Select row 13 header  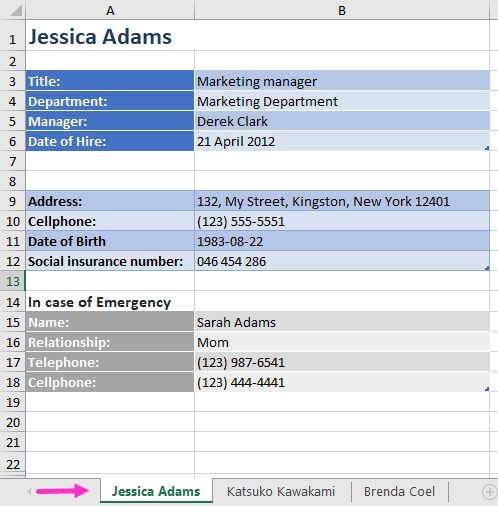[13, 281]
